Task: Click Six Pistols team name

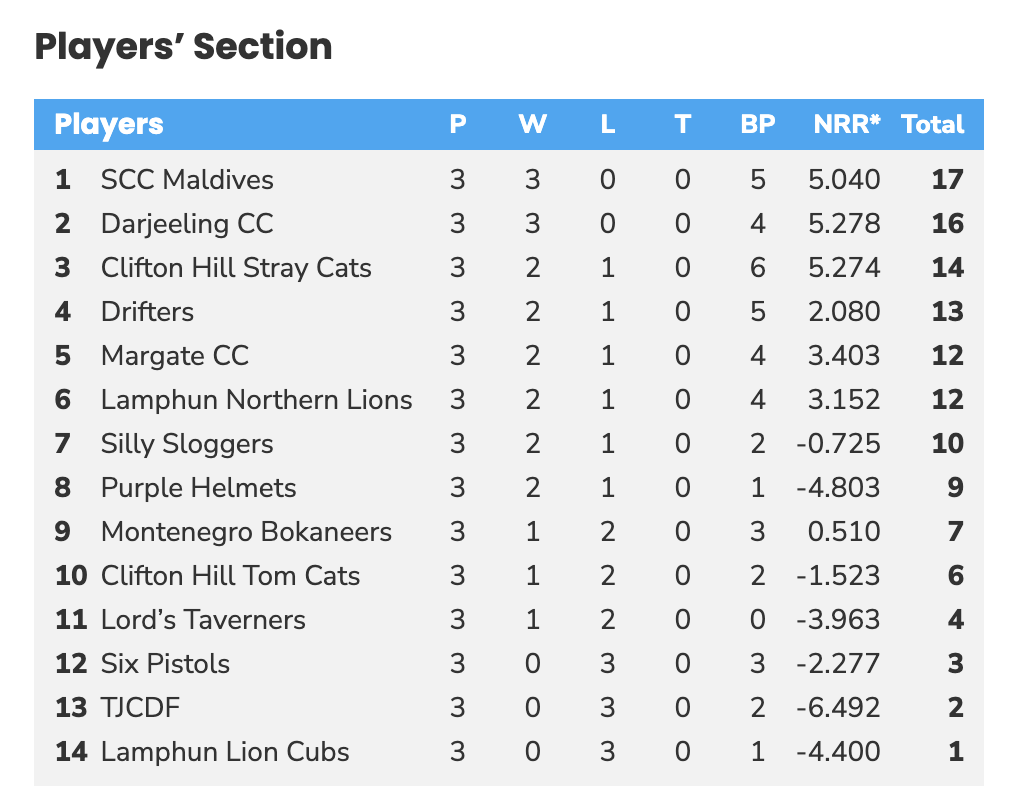Action: 165,664
